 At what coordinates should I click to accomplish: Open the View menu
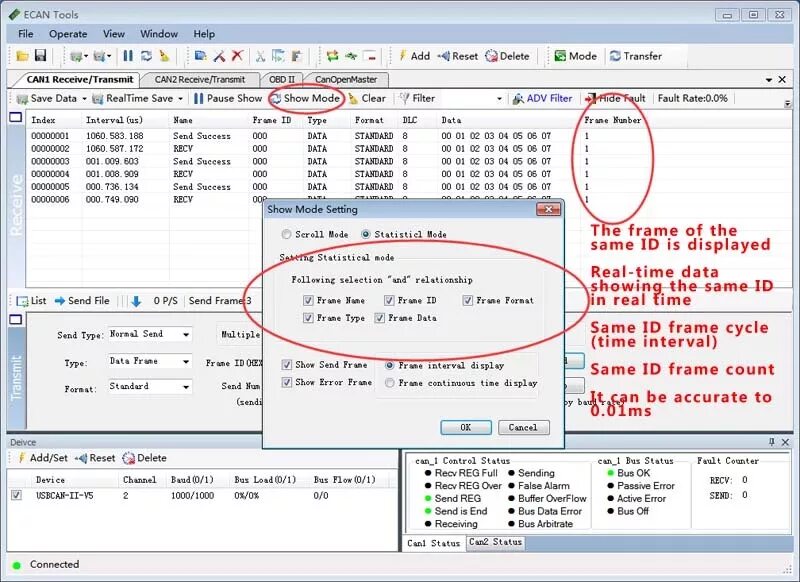(114, 34)
